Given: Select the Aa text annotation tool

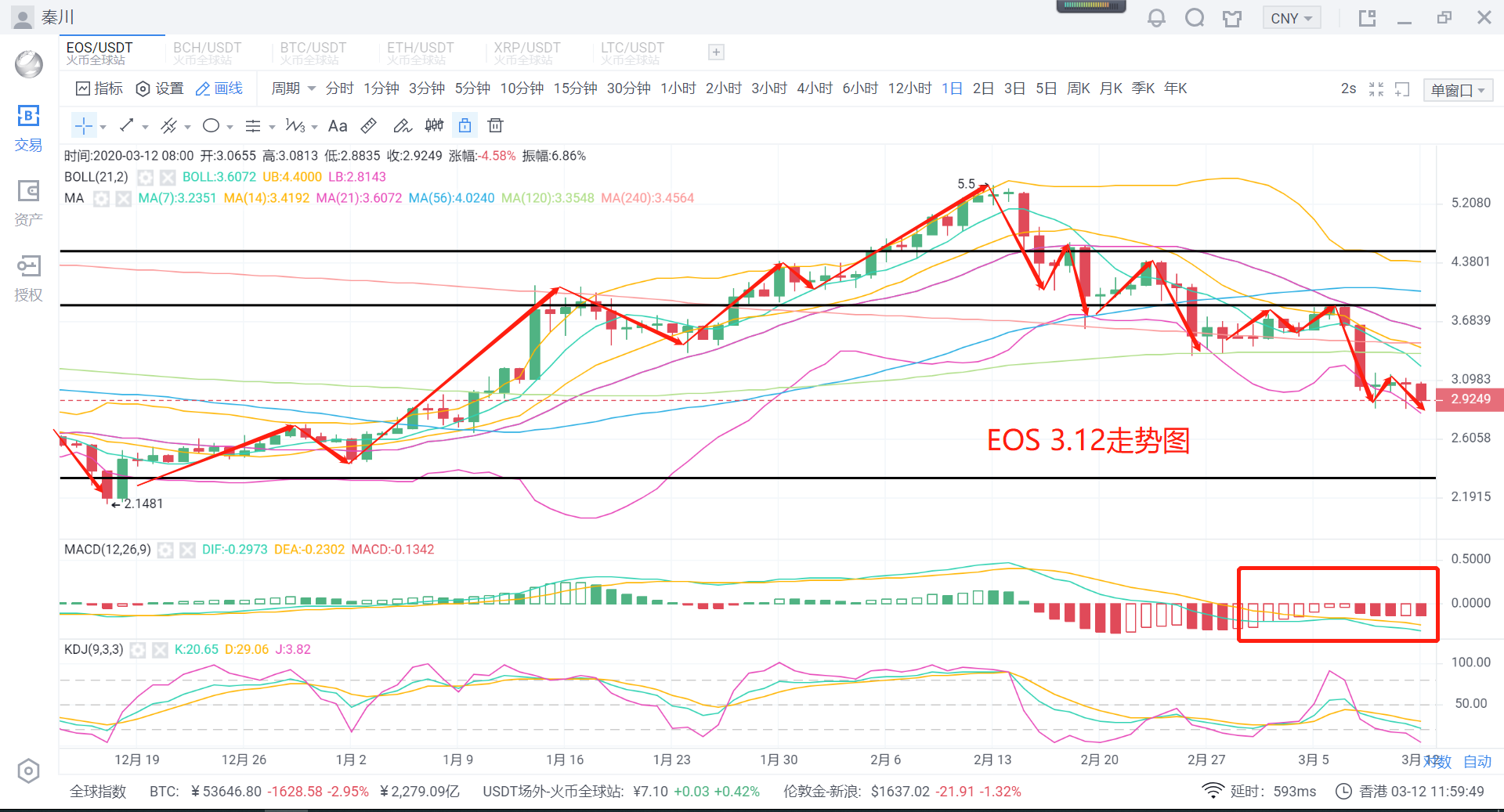Looking at the screenshot, I should tap(338, 125).
